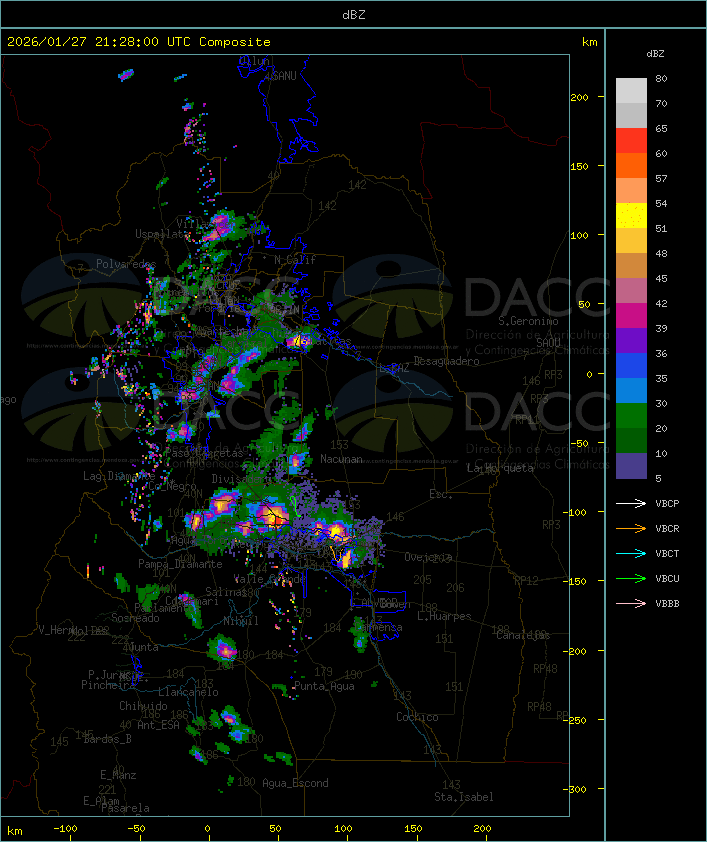Screen dimensions: 707x842
Task: Click the timestamp 2026/01/27 21:28:00 UTC Composite
Action: pyautogui.click(x=139, y=42)
